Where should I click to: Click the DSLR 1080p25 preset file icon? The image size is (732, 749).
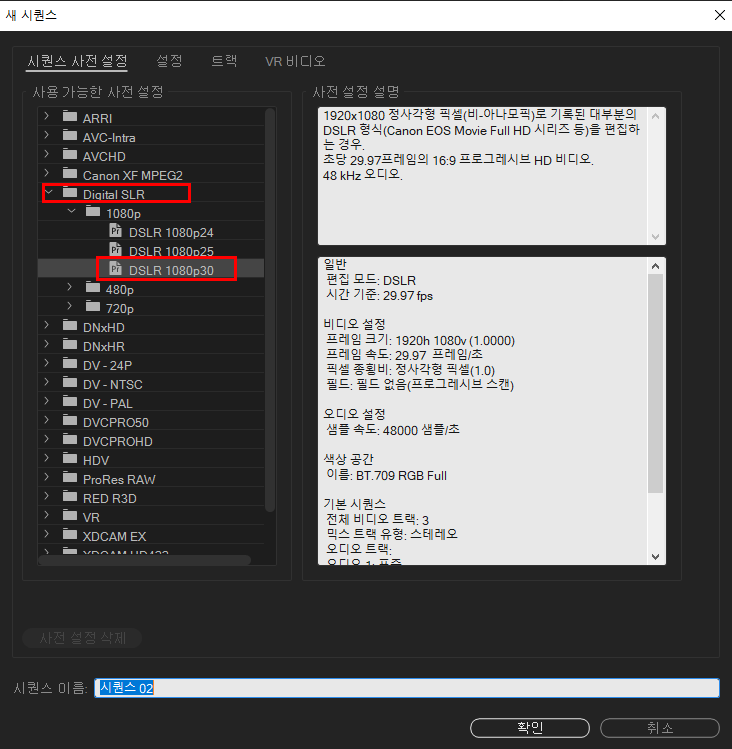tap(116, 249)
